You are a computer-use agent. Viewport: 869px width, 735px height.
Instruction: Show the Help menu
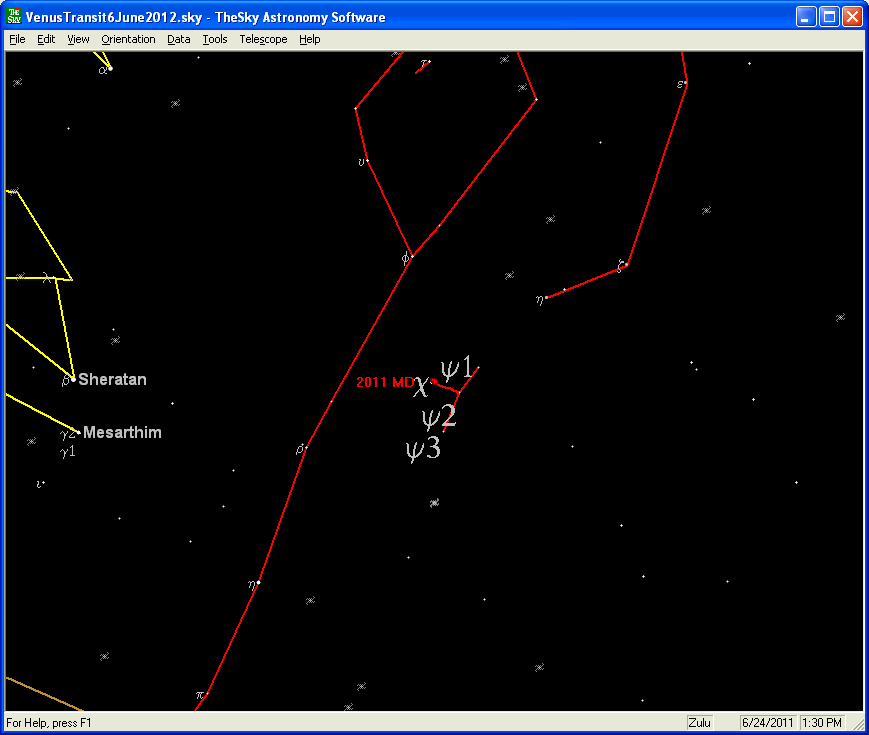310,39
